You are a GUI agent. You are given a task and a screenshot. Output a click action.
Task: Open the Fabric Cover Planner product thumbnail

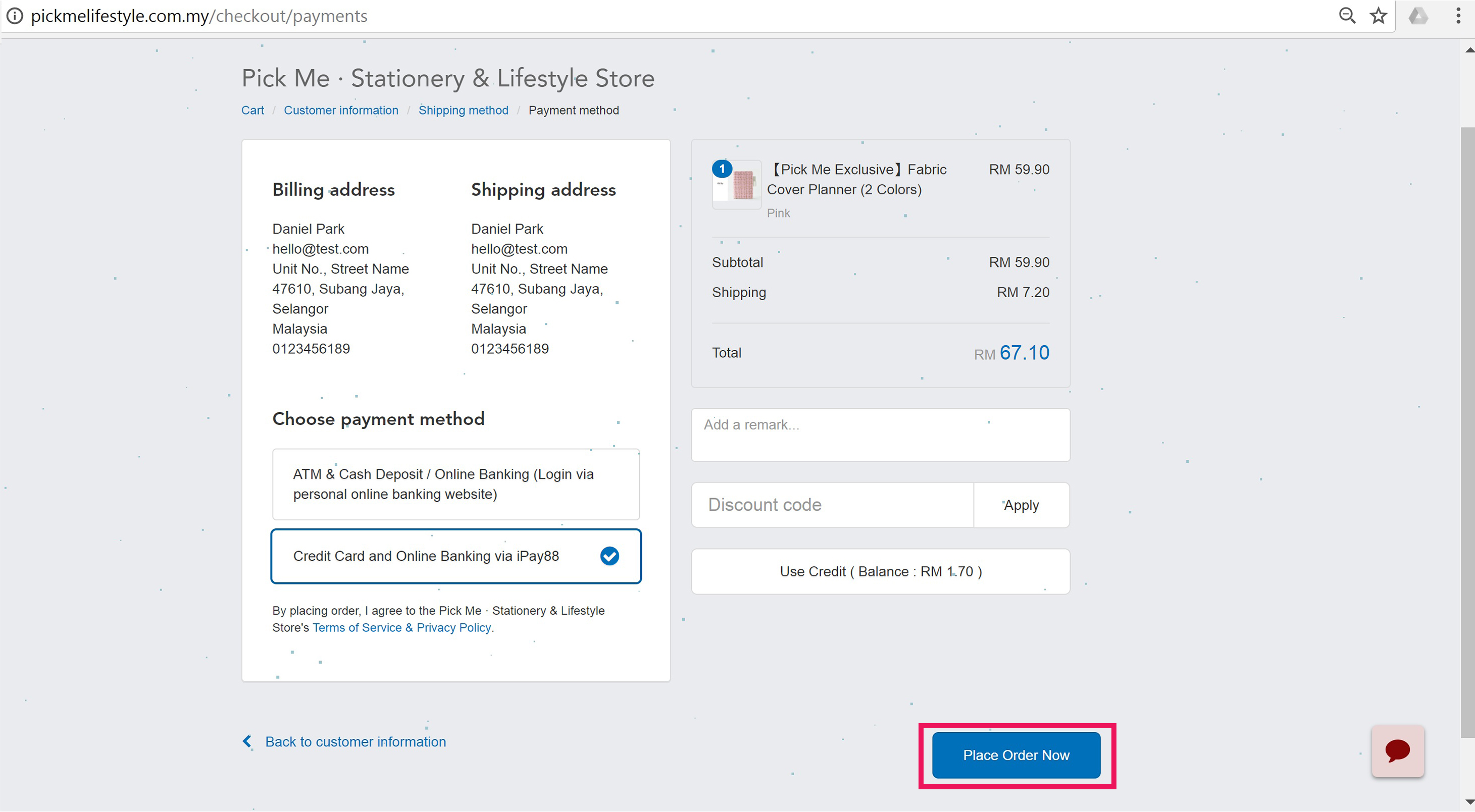(737, 185)
